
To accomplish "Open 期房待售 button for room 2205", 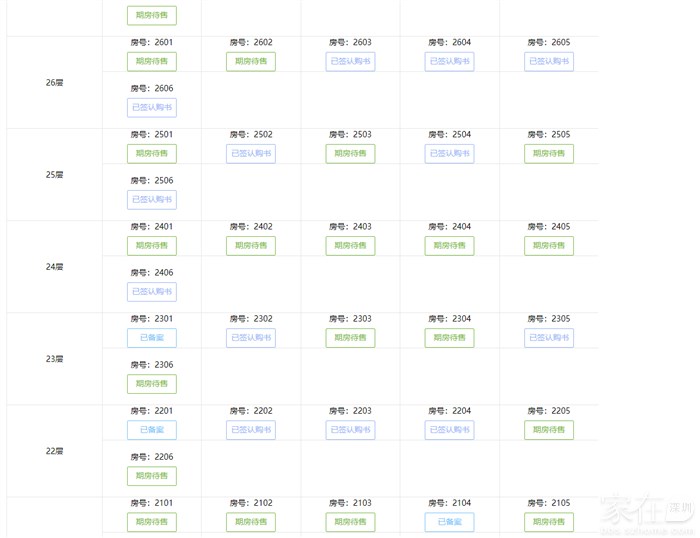I will click(x=549, y=430).
